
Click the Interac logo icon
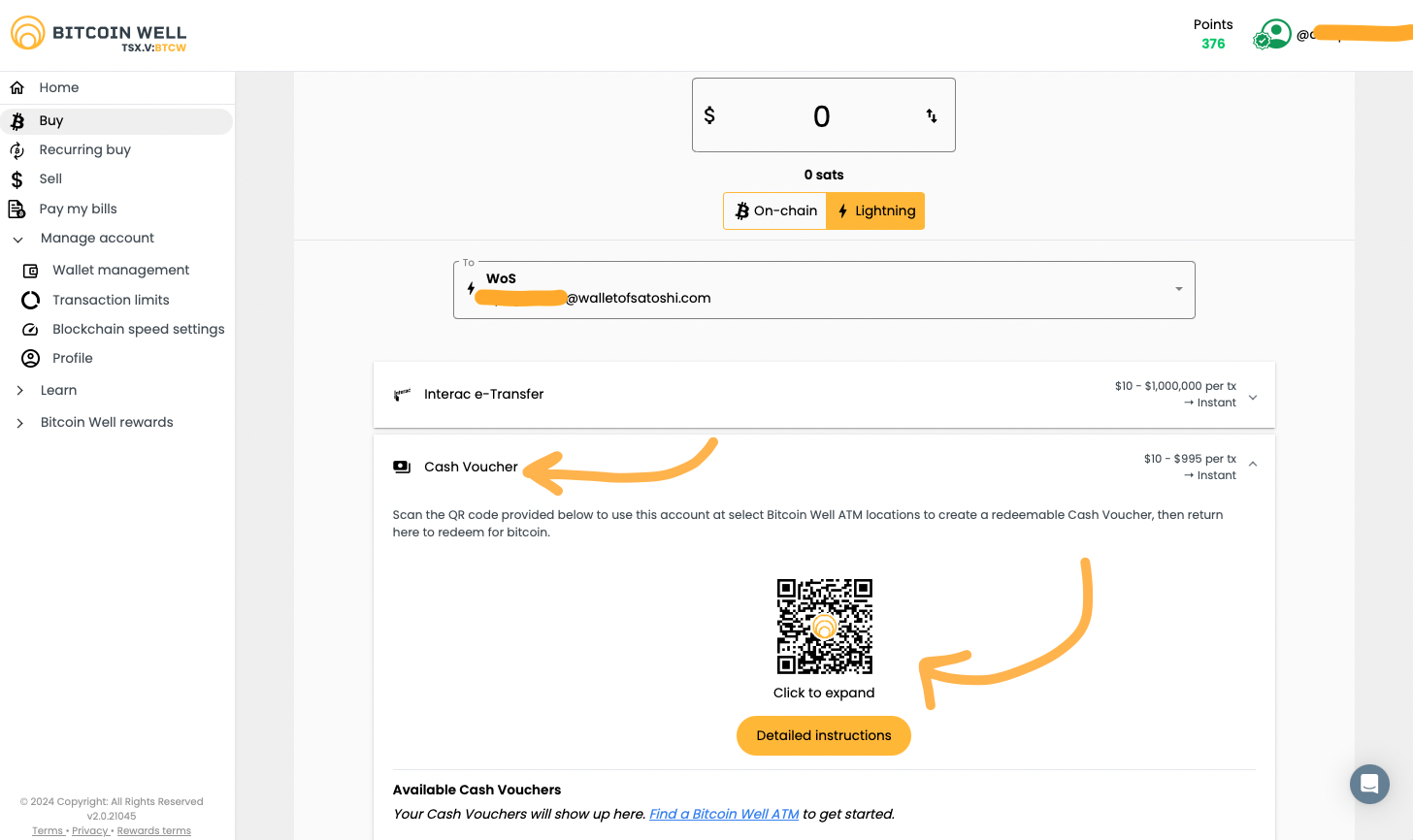point(402,395)
